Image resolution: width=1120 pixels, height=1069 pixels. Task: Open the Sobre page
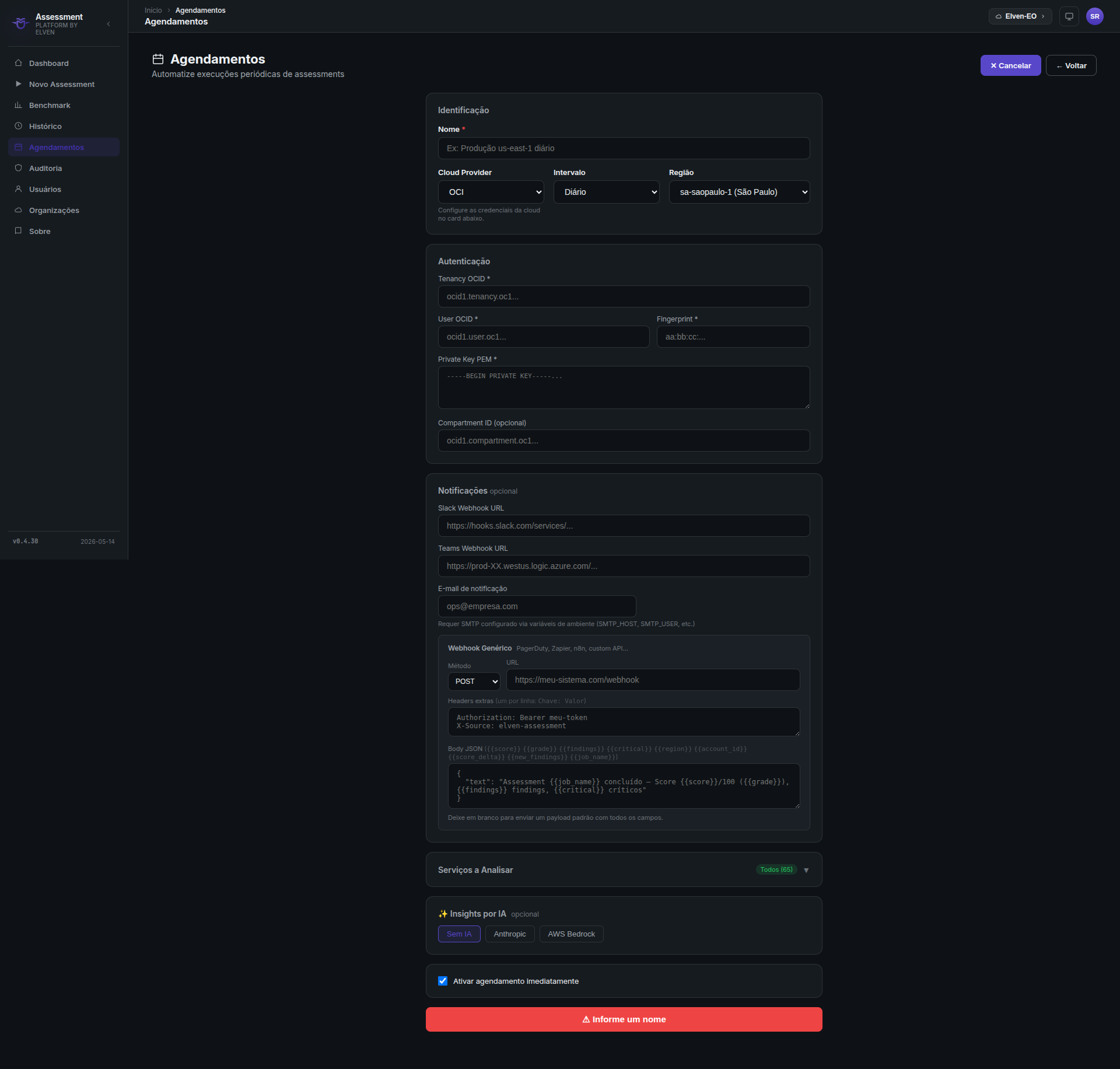[64, 231]
